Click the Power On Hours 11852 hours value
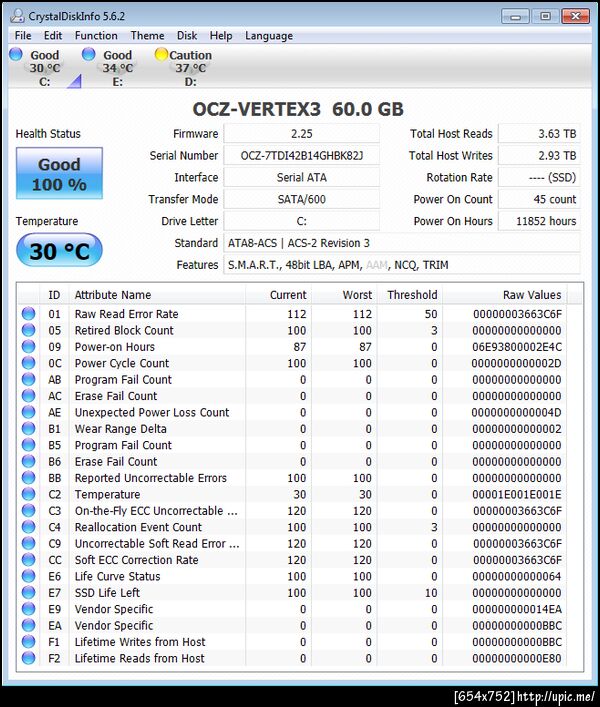The width and height of the screenshot is (600, 707). (x=539, y=221)
